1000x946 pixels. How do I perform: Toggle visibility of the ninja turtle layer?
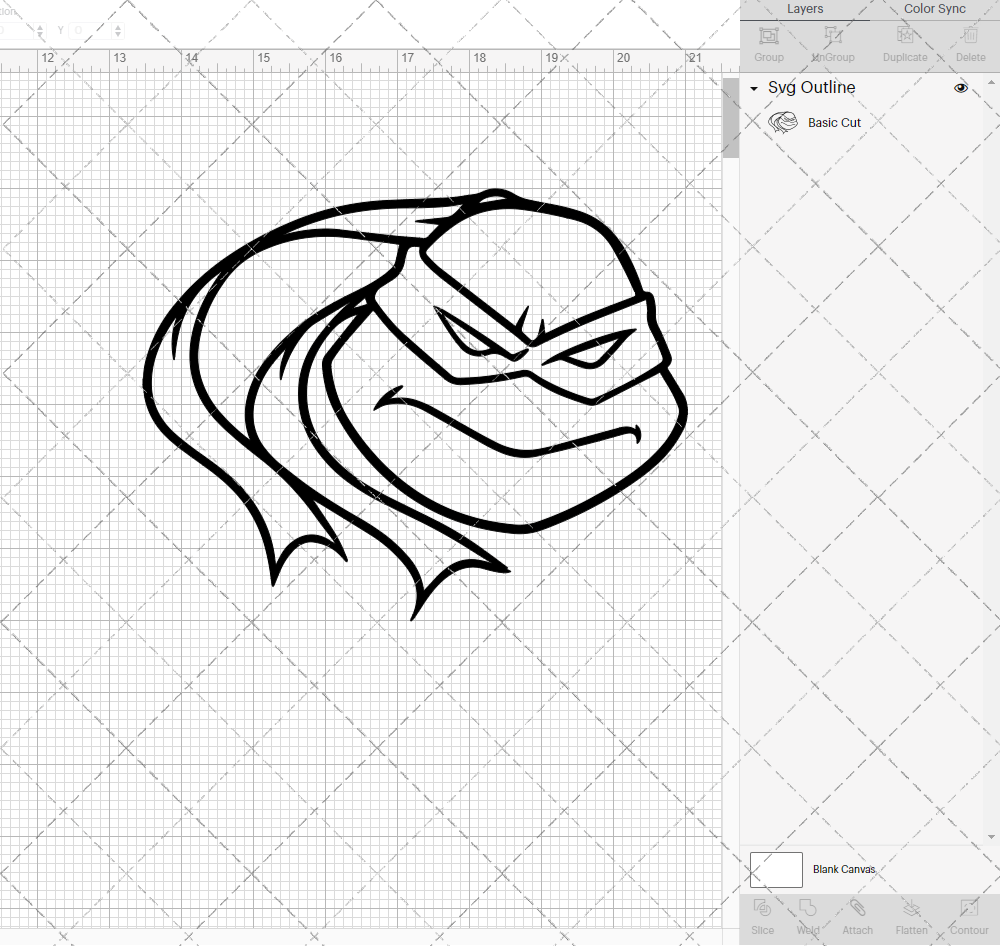click(961, 88)
